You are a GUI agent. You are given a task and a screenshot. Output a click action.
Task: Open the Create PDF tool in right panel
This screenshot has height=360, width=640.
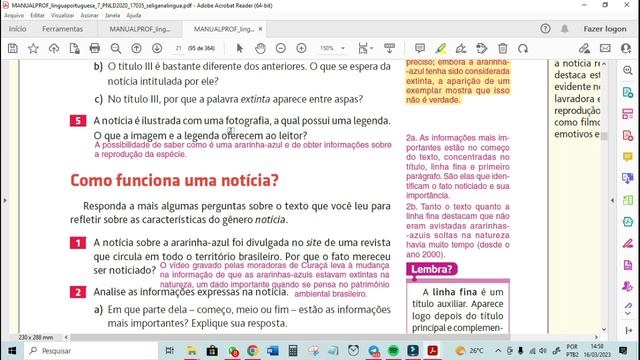[x=628, y=135]
